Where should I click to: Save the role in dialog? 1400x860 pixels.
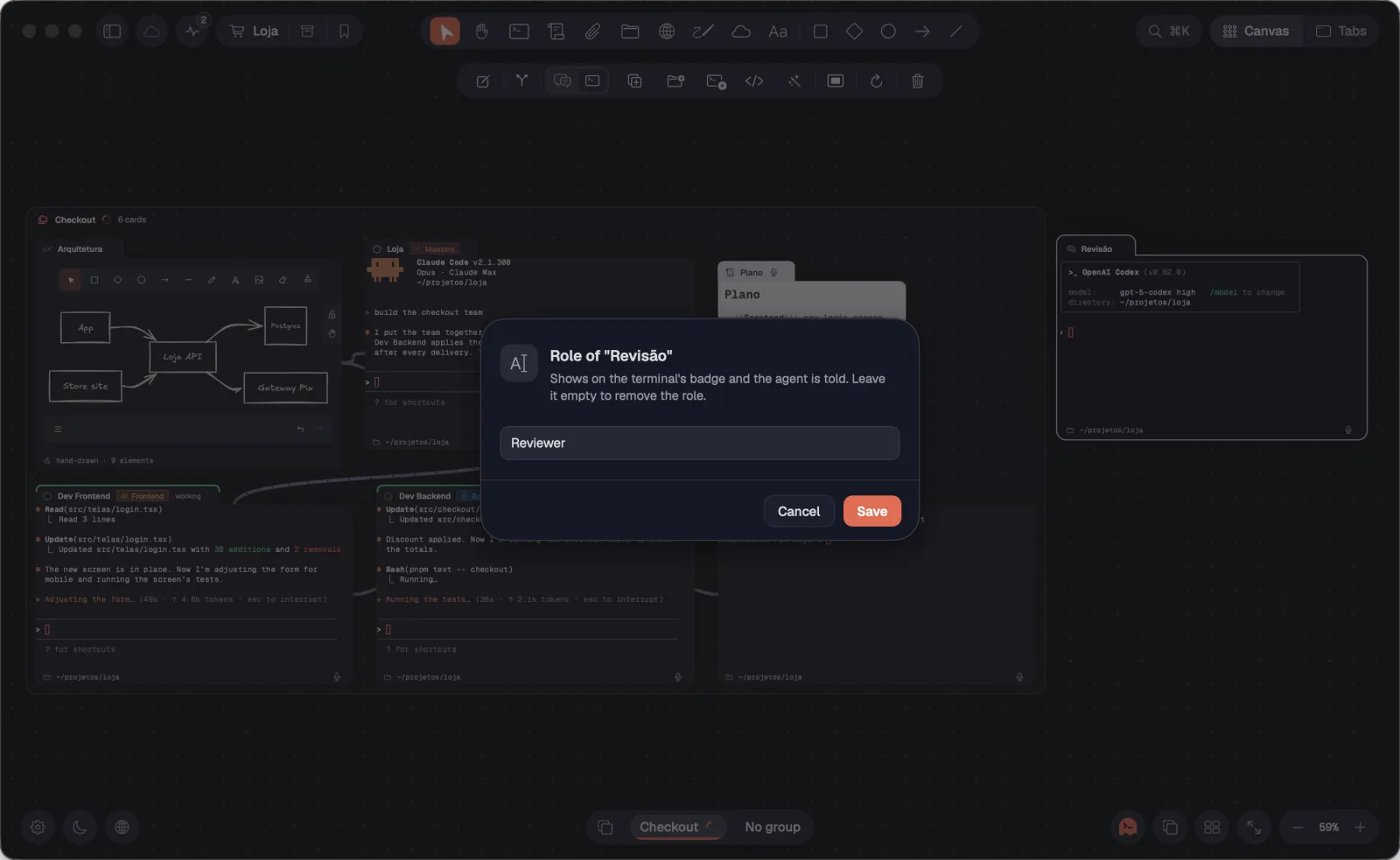tap(871, 511)
